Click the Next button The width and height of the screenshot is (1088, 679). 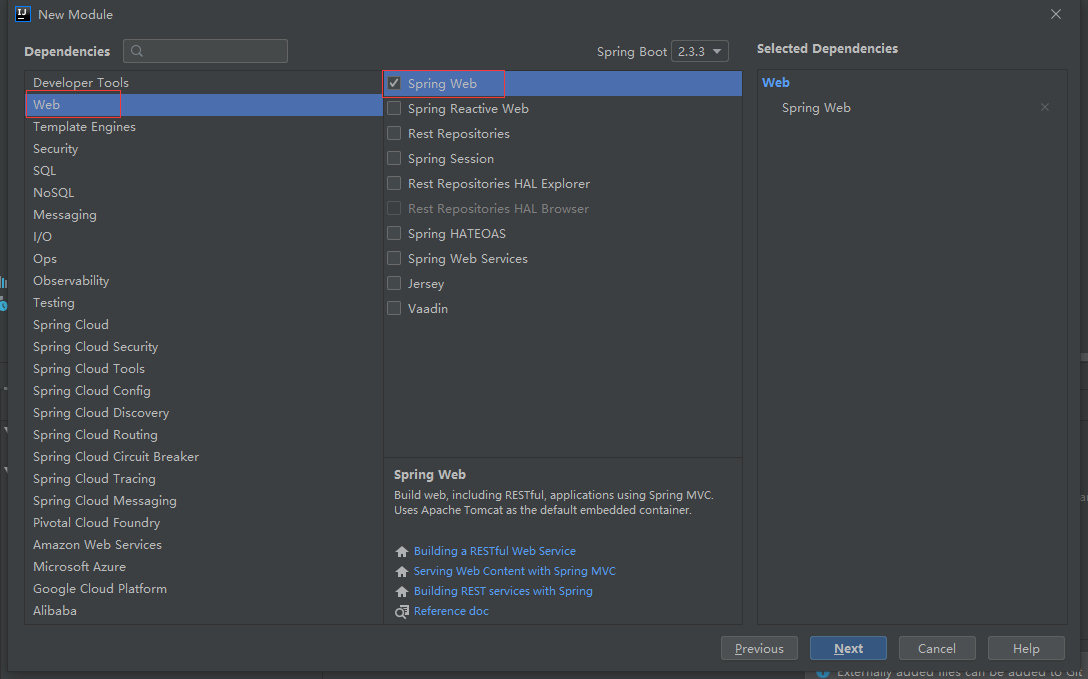click(848, 648)
